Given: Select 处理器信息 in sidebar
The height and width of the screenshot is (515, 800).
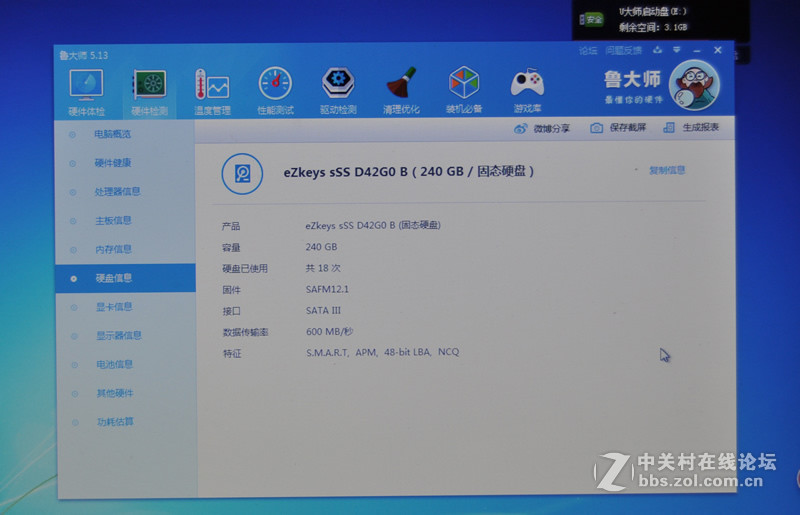Looking at the screenshot, I should tap(117, 192).
